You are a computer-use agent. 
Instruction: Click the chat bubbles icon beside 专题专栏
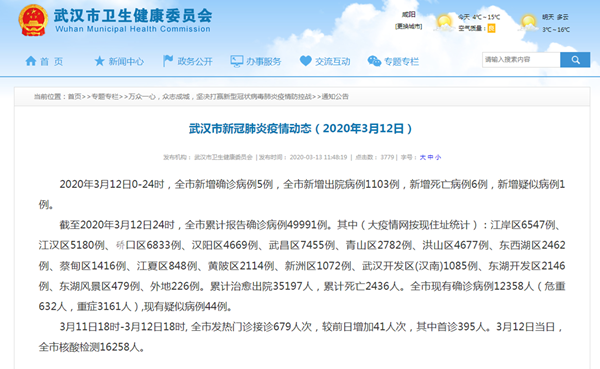374,61
